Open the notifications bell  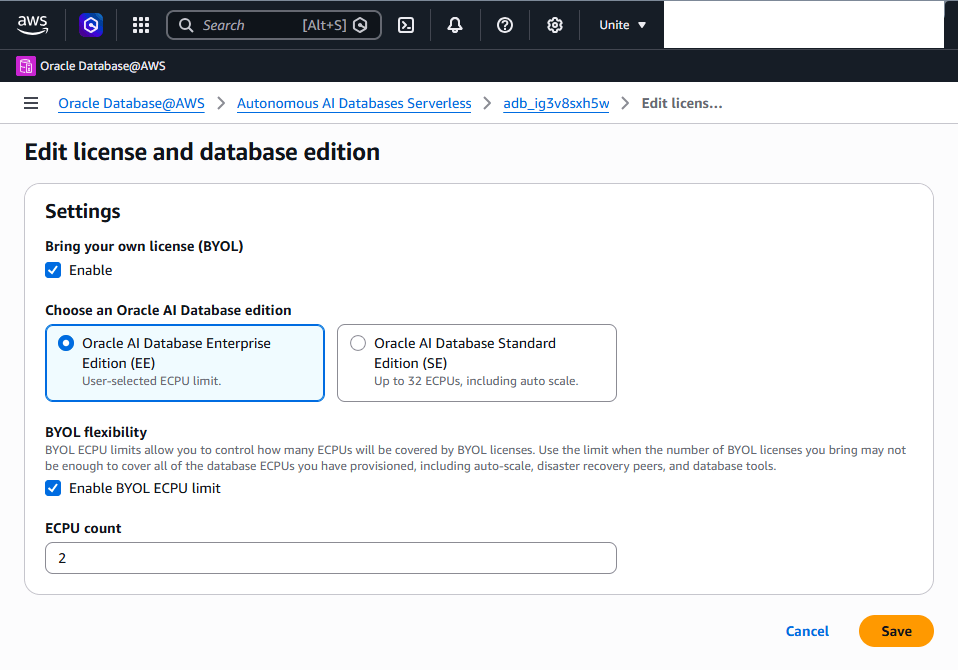(x=455, y=25)
